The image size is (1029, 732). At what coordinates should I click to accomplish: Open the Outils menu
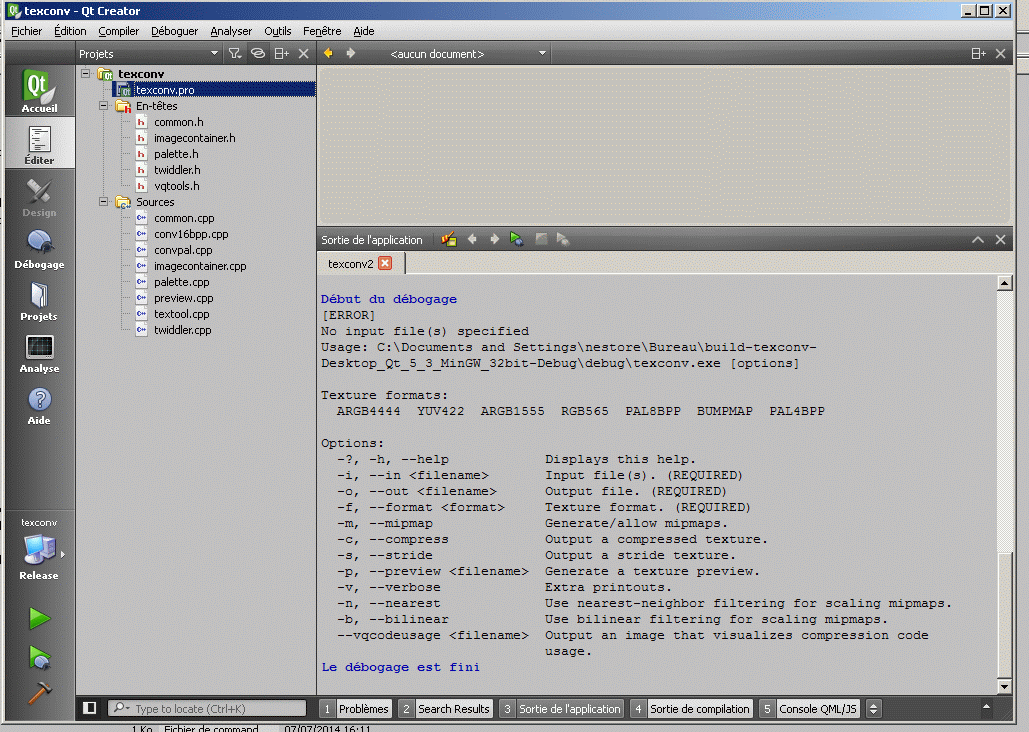pyautogui.click(x=278, y=31)
